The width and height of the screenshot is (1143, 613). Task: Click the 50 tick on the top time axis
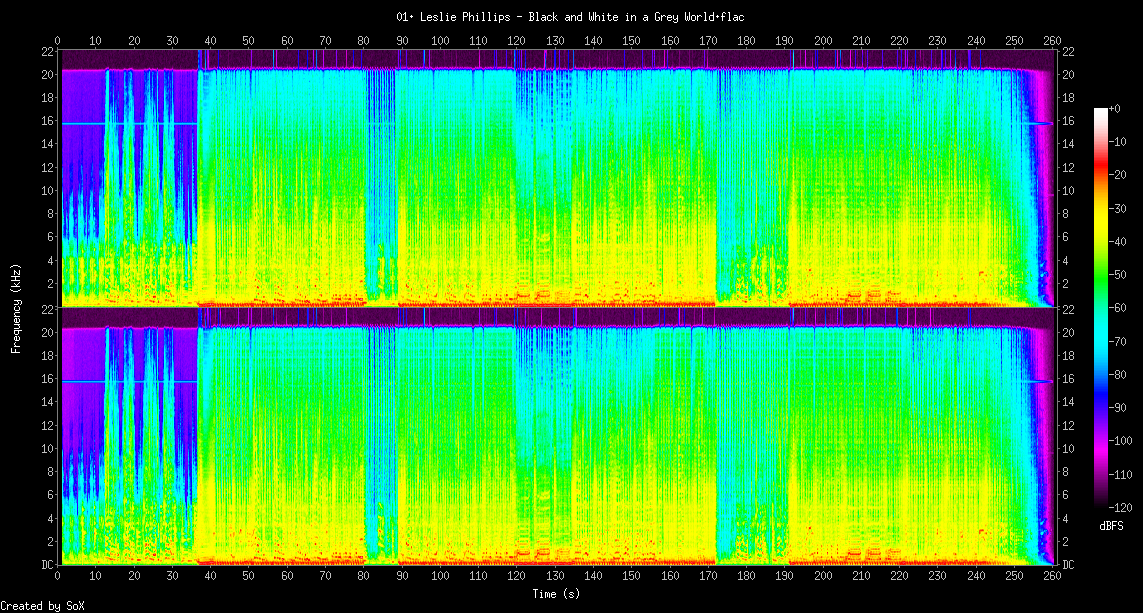[x=249, y=41]
